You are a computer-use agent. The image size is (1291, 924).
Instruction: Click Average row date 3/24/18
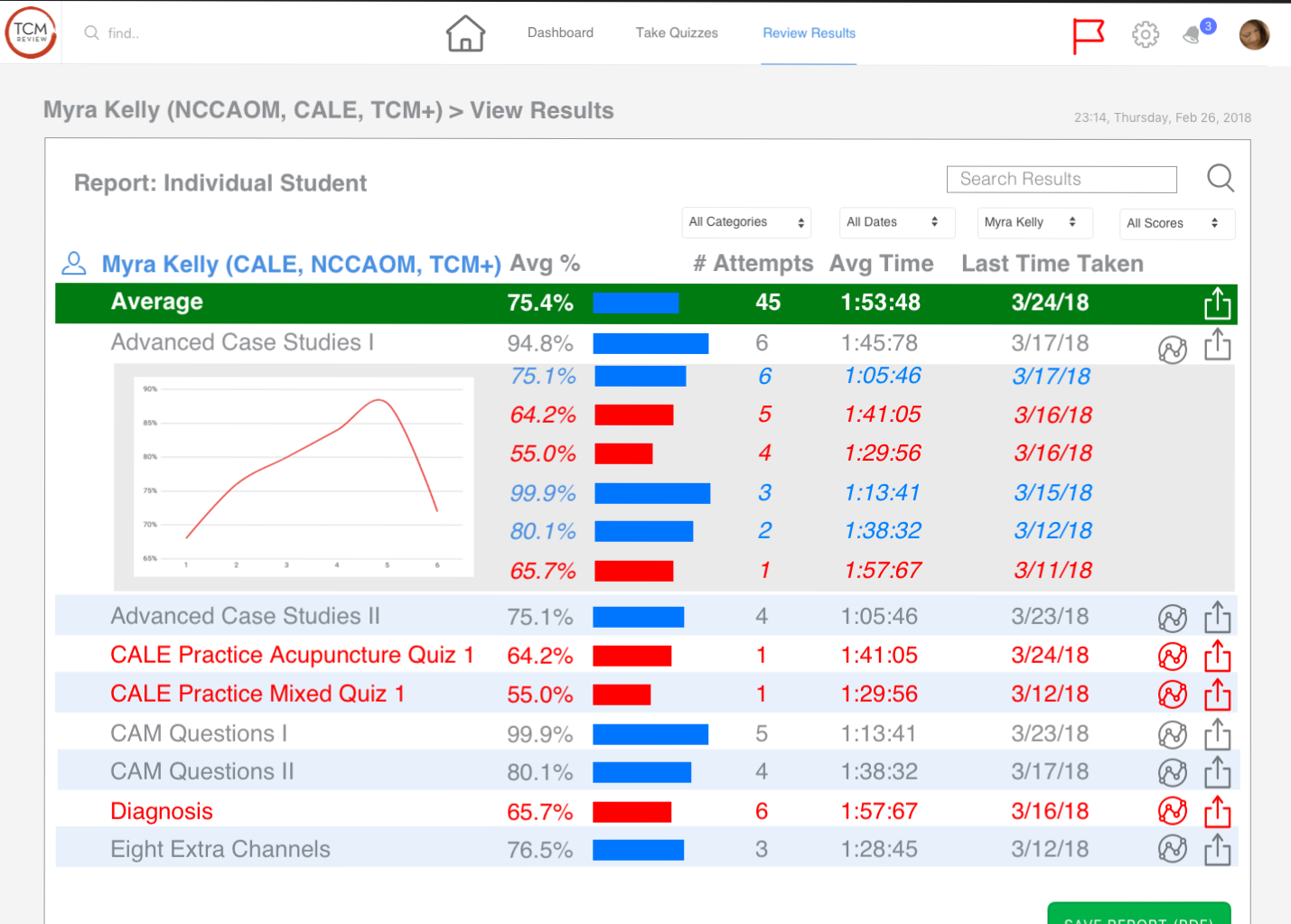(x=1050, y=303)
